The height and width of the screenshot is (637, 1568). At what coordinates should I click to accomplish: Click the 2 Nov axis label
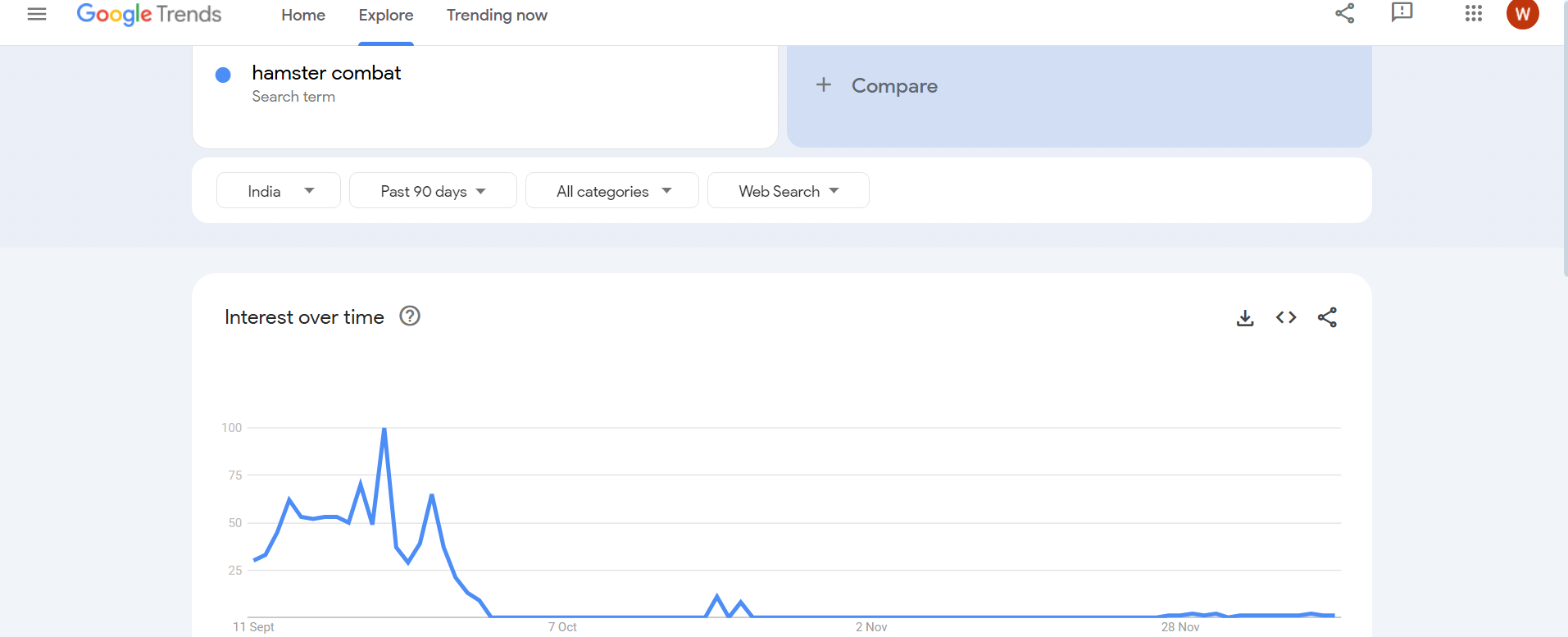(871, 627)
